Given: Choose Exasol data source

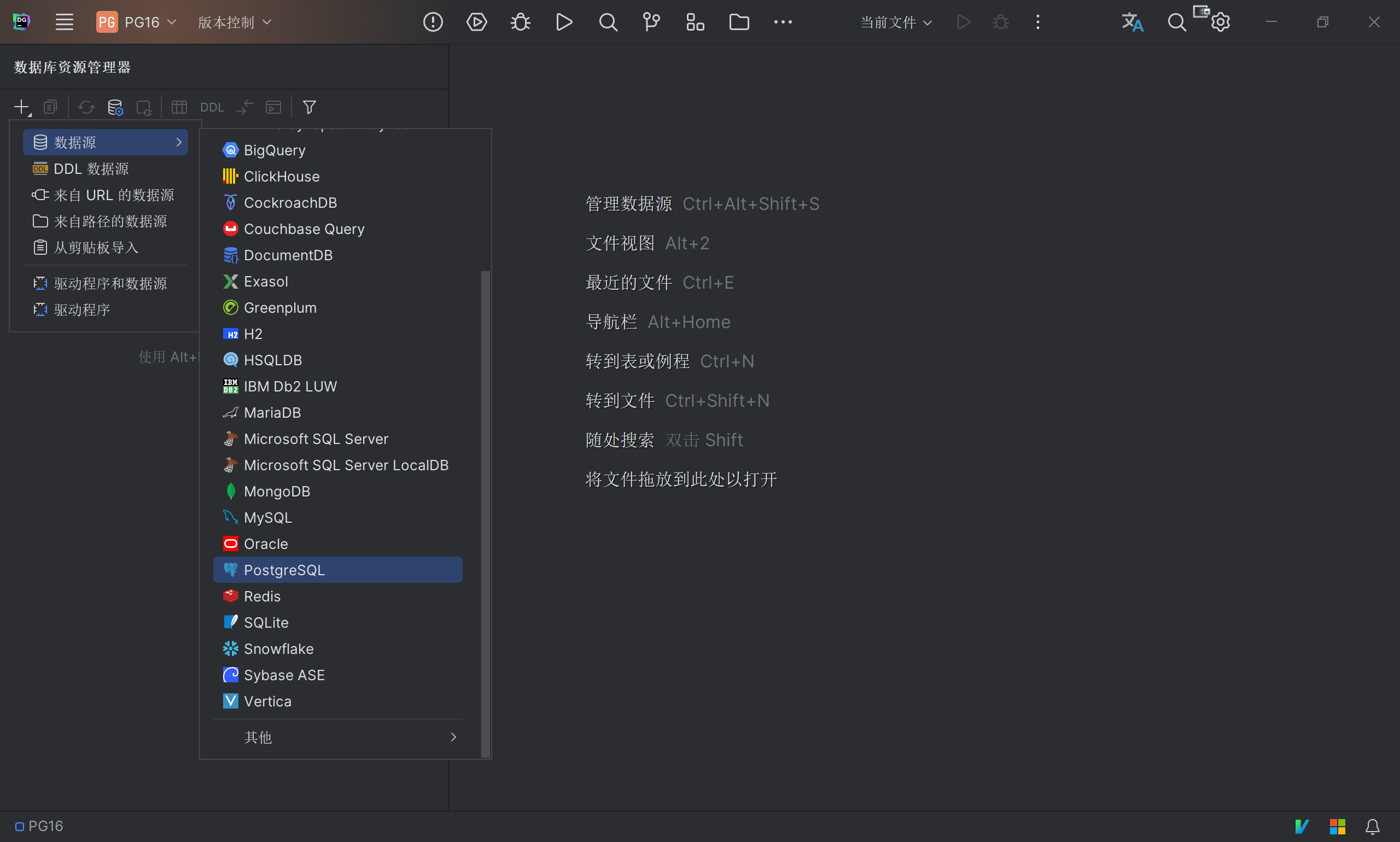Looking at the screenshot, I should point(337,282).
